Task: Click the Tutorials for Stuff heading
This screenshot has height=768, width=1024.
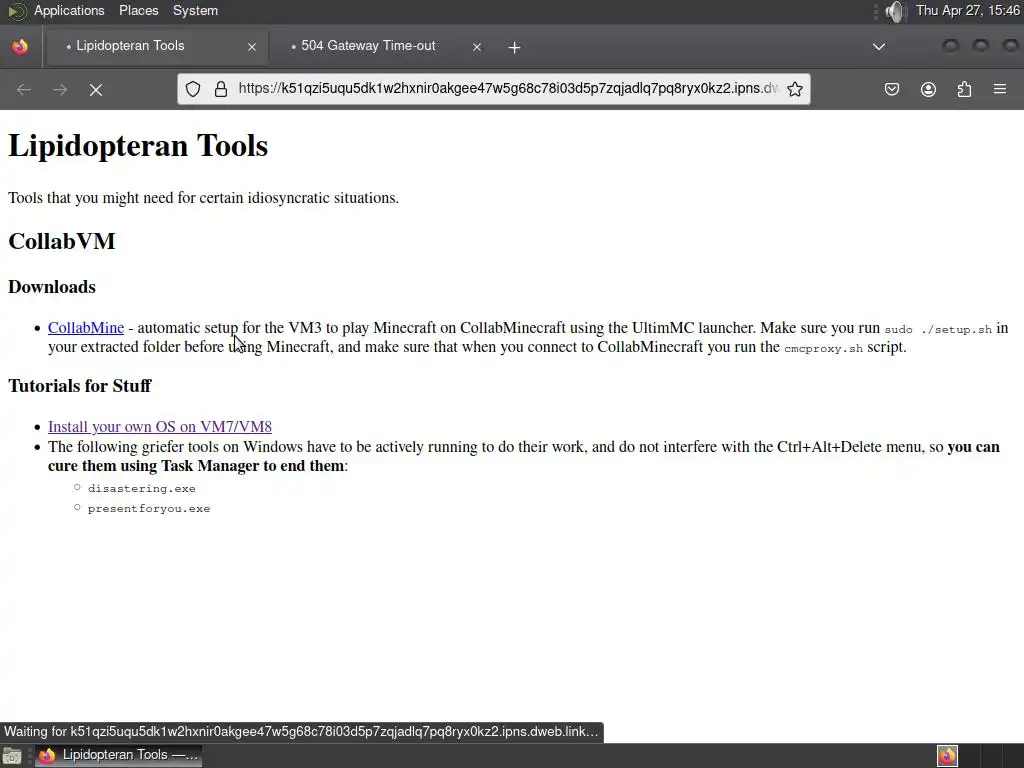Action: coord(80,386)
